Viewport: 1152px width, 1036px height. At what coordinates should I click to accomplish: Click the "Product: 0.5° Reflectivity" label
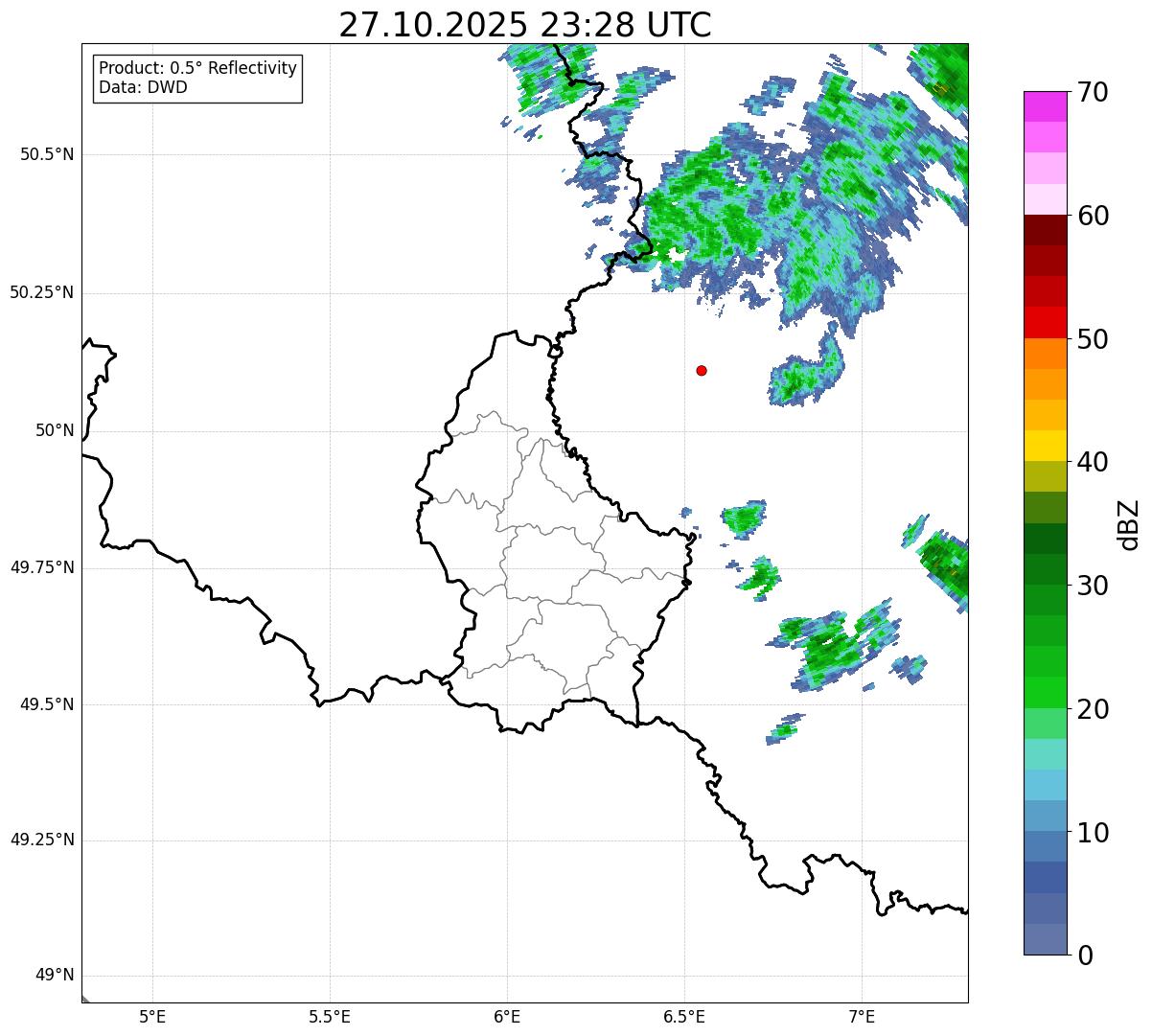[x=198, y=69]
